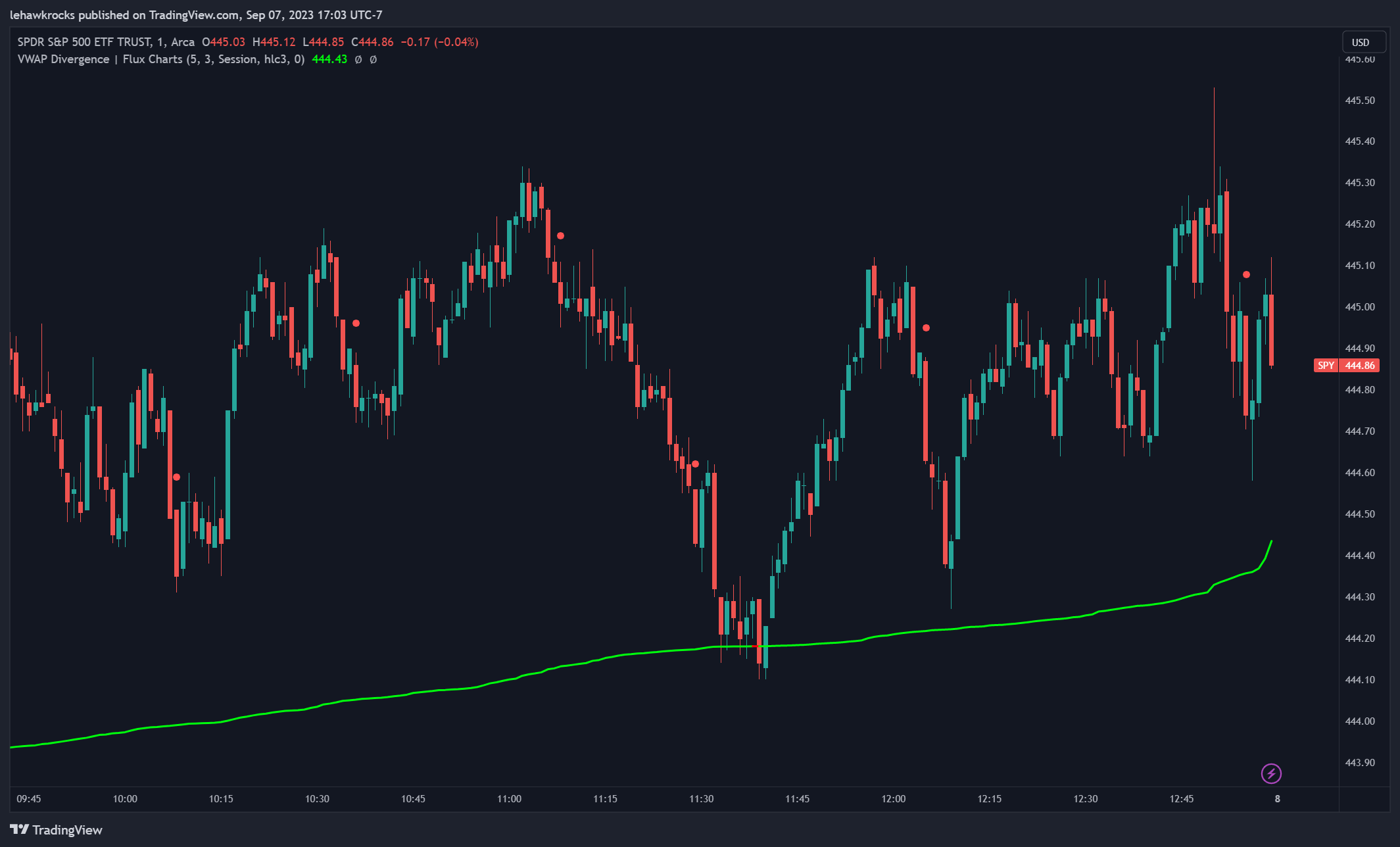1400x847 pixels.
Task: Click the red divergence dot near 12:55
Action: tap(1246, 274)
